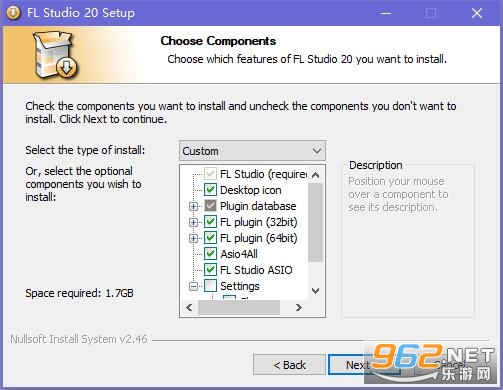The height and width of the screenshot is (390, 503).
Task: Collapse the Settings tree node
Action: point(193,286)
